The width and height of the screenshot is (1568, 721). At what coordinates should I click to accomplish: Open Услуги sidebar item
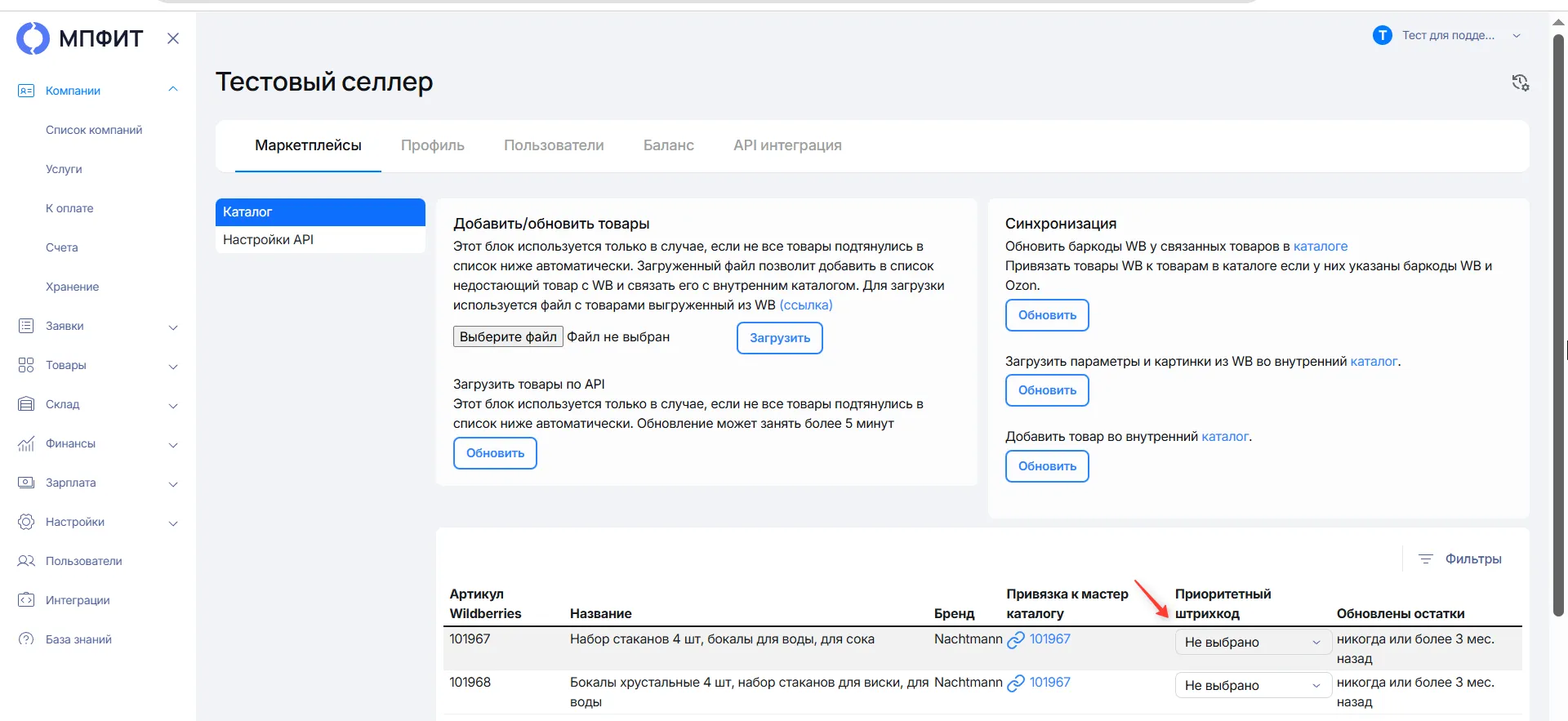point(64,169)
